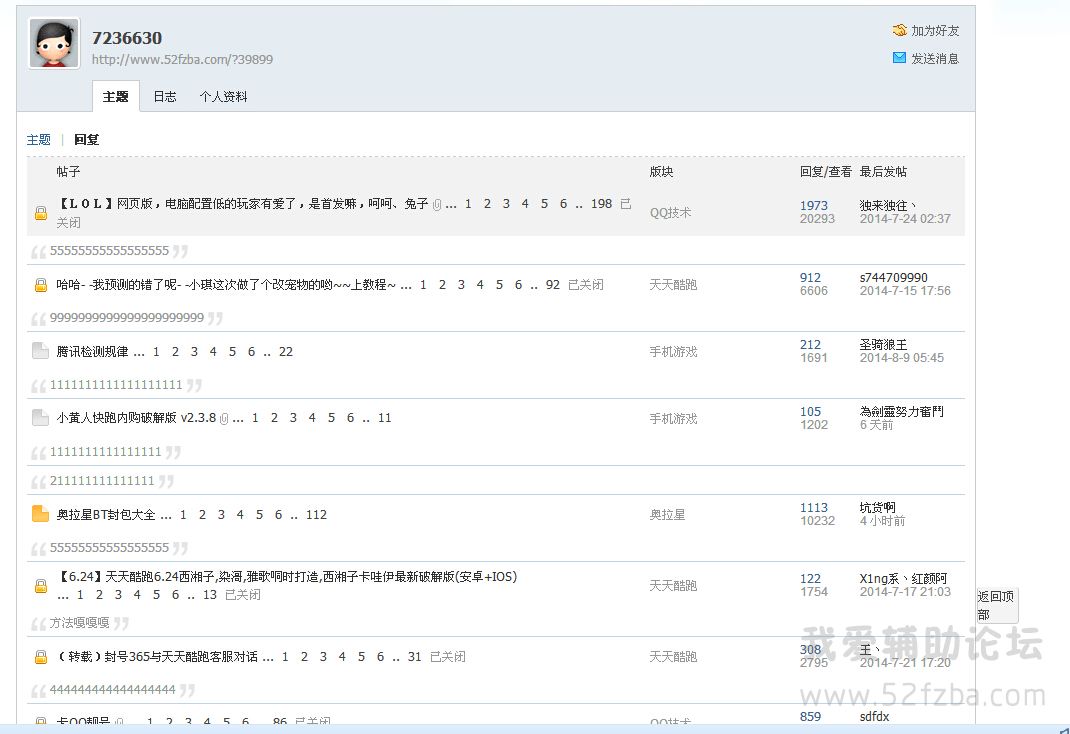
Task: Click the thread icon beside 腾讯检测规律
Action: pos(40,351)
